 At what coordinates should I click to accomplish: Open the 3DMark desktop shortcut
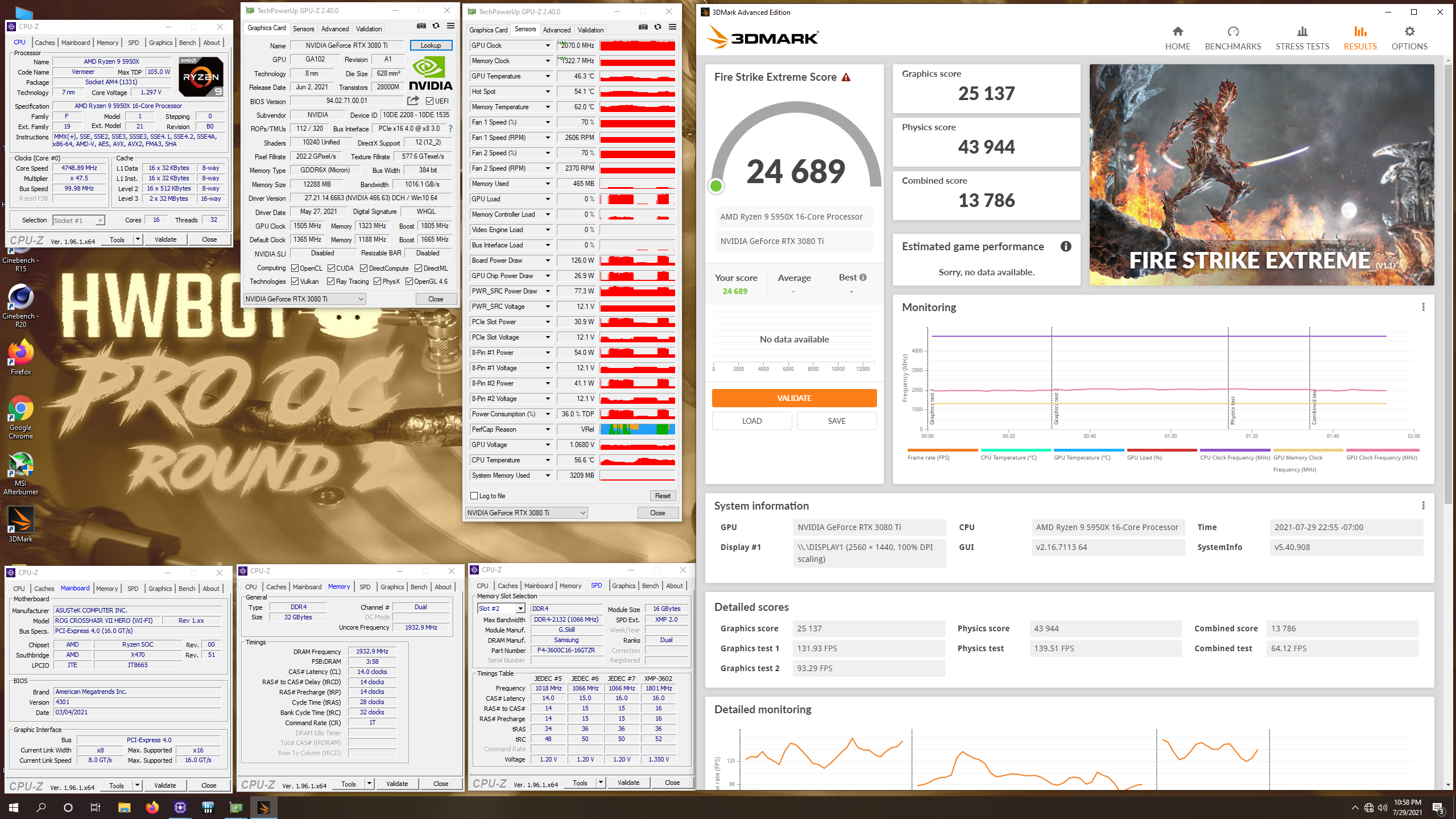coord(20,524)
